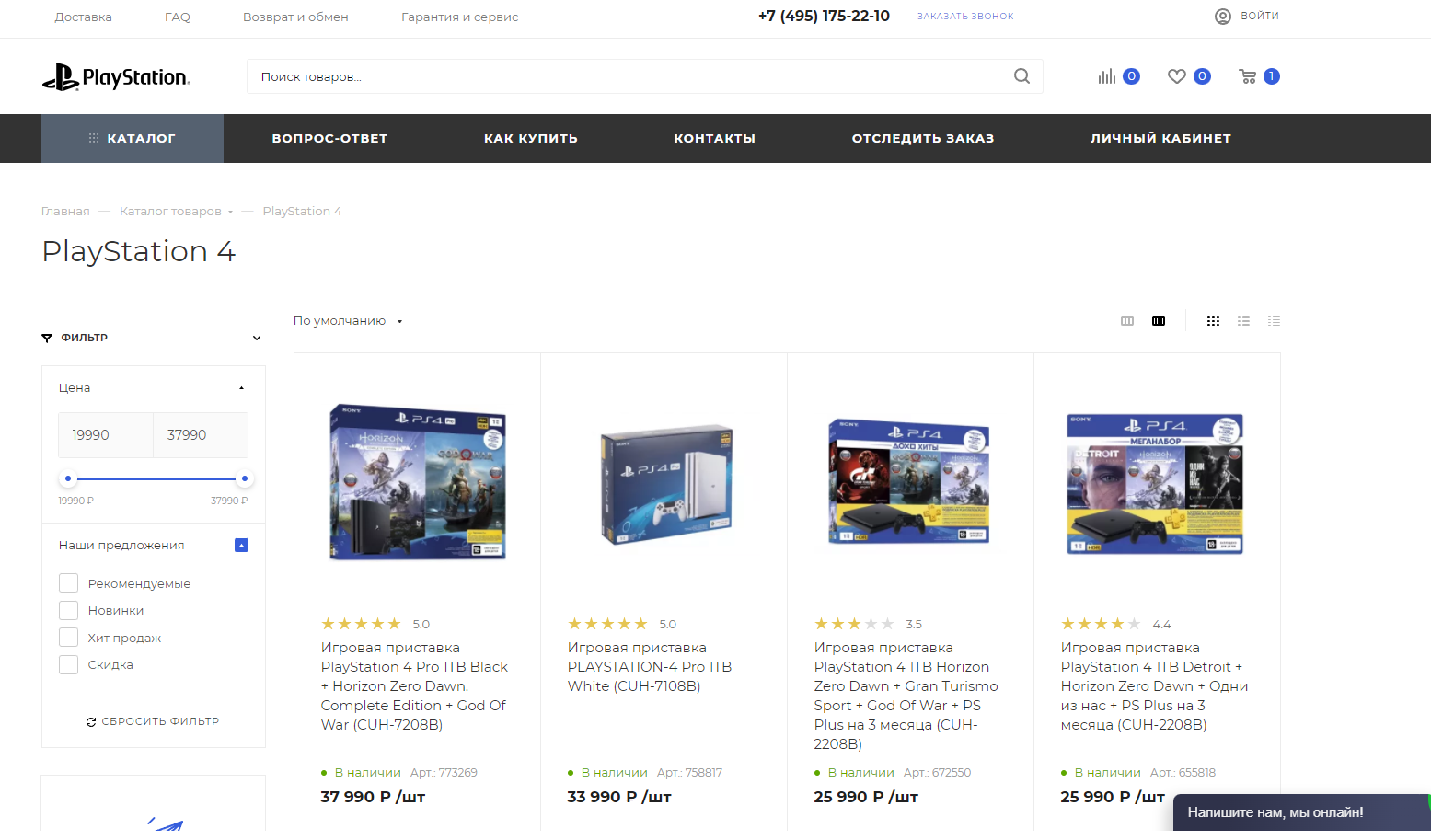This screenshot has width=1431, height=840.
Task: Open the shopping cart icon
Action: point(1248,76)
